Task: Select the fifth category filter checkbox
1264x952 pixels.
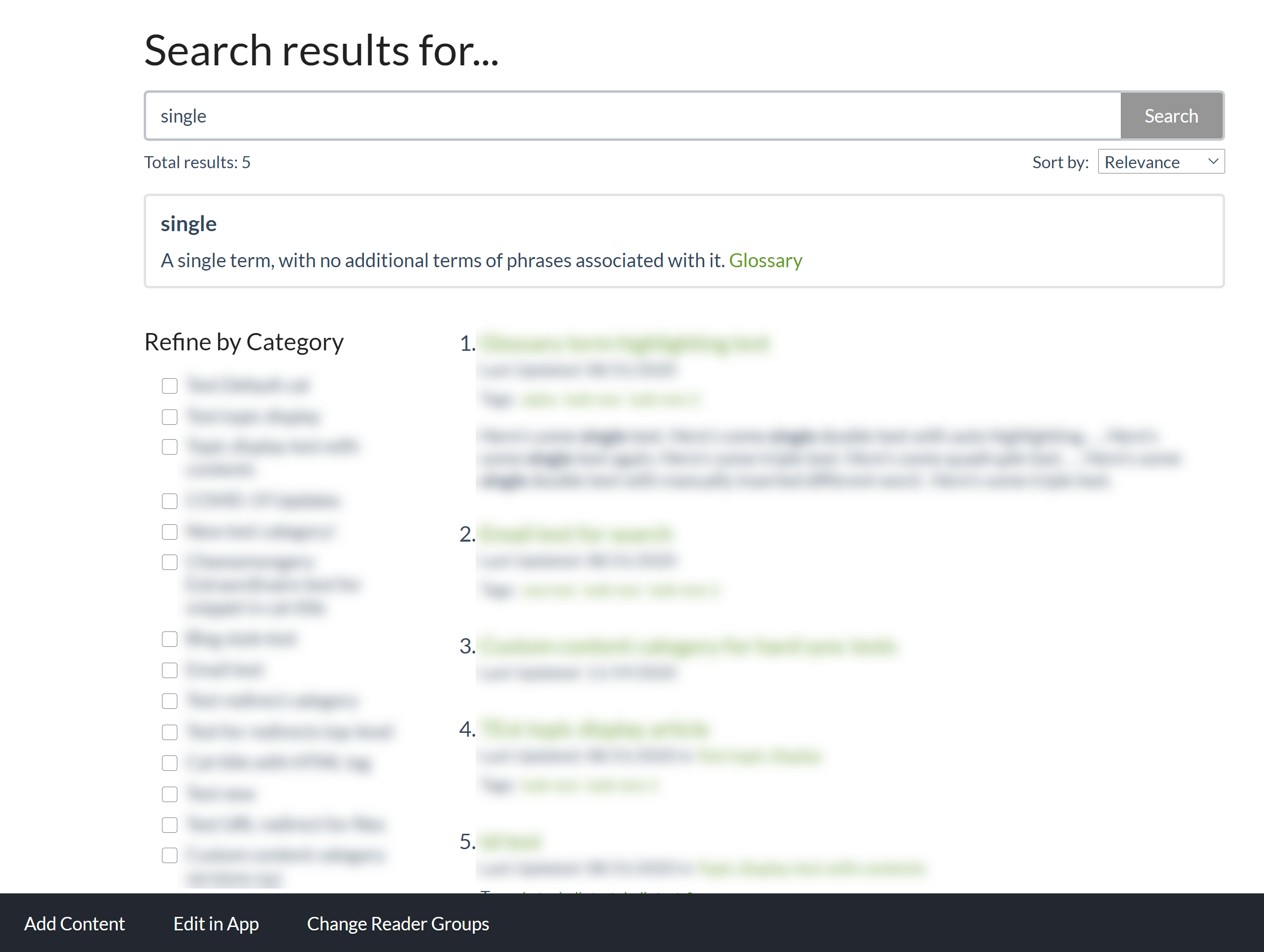Action: (x=170, y=532)
